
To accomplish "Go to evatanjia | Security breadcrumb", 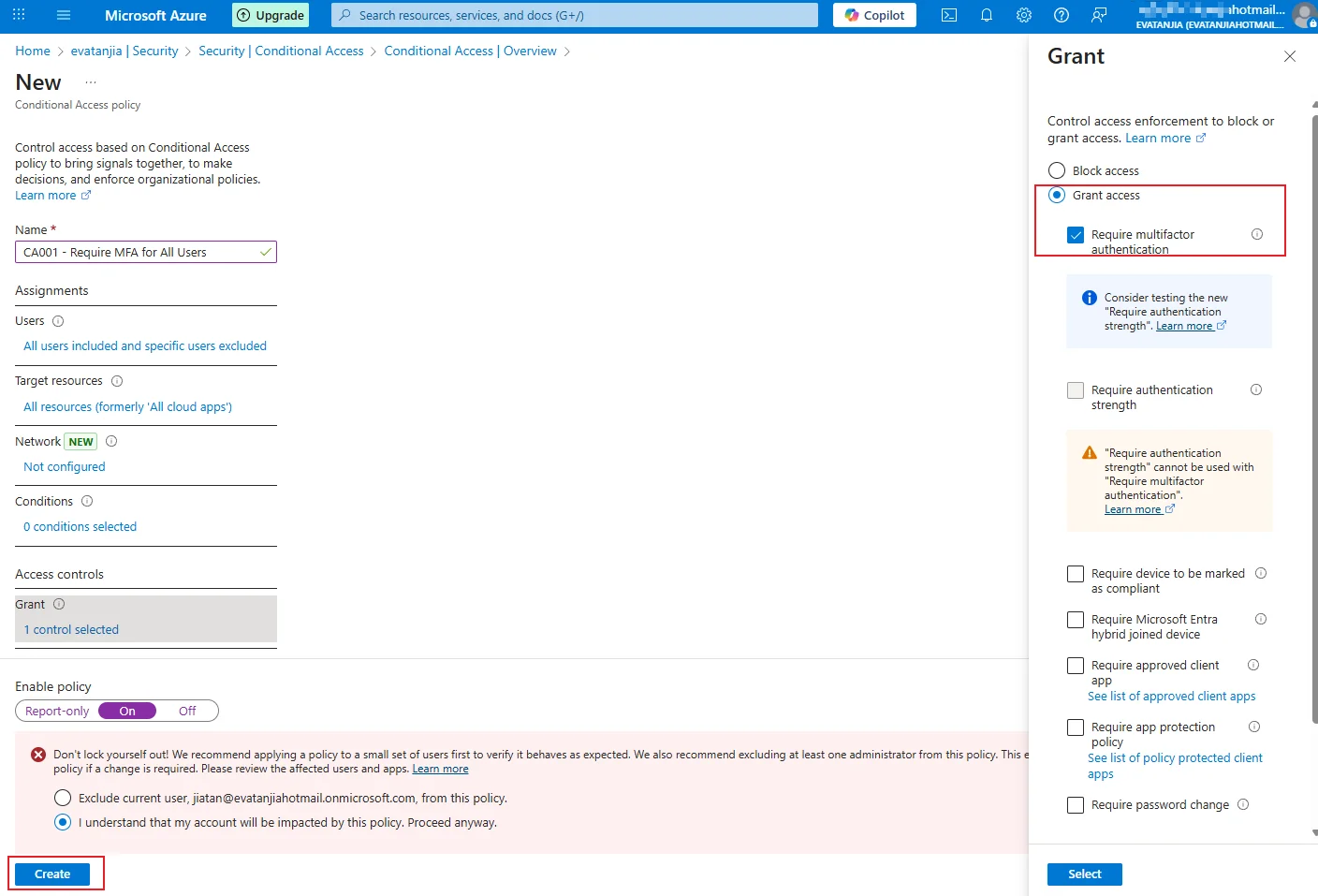I will pyautogui.click(x=124, y=51).
